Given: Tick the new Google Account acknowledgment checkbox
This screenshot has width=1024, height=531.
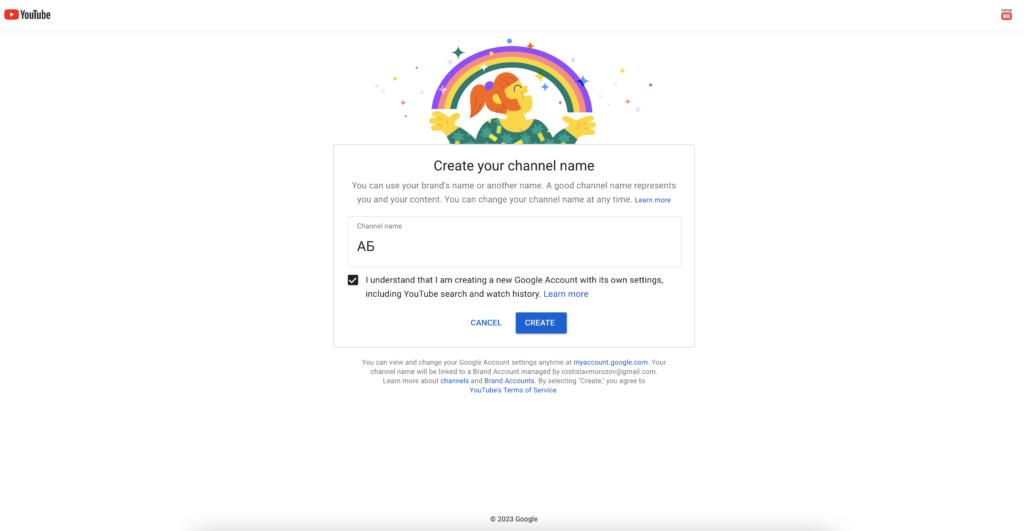Looking at the screenshot, I should pyautogui.click(x=353, y=280).
